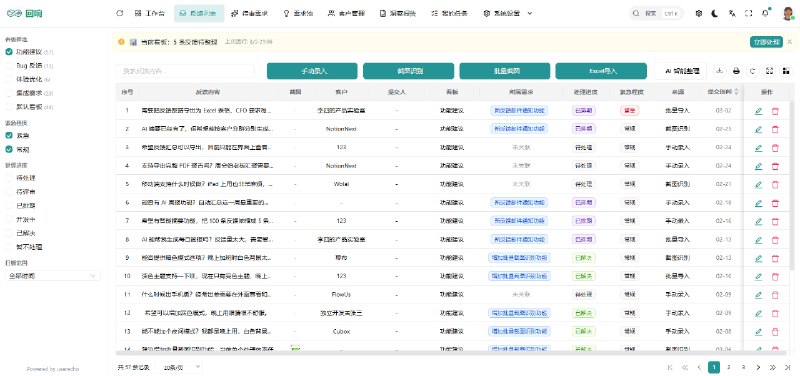
Task: Edit row 3 with pencil icon
Action: point(758,147)
